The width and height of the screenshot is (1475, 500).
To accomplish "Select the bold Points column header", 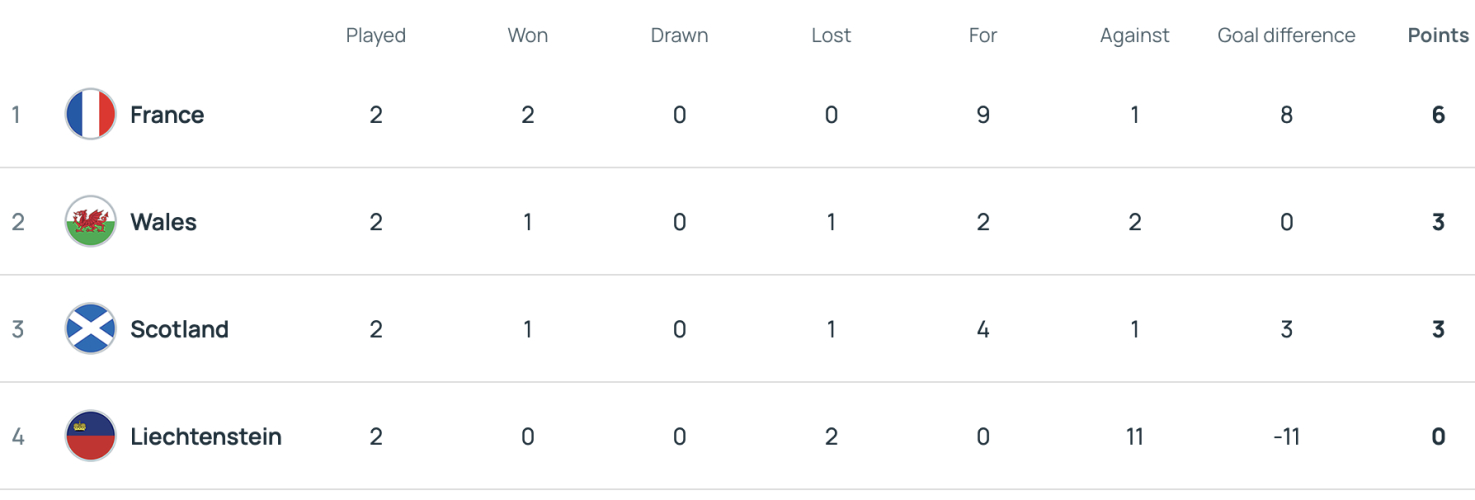I will click(1438, 35).
